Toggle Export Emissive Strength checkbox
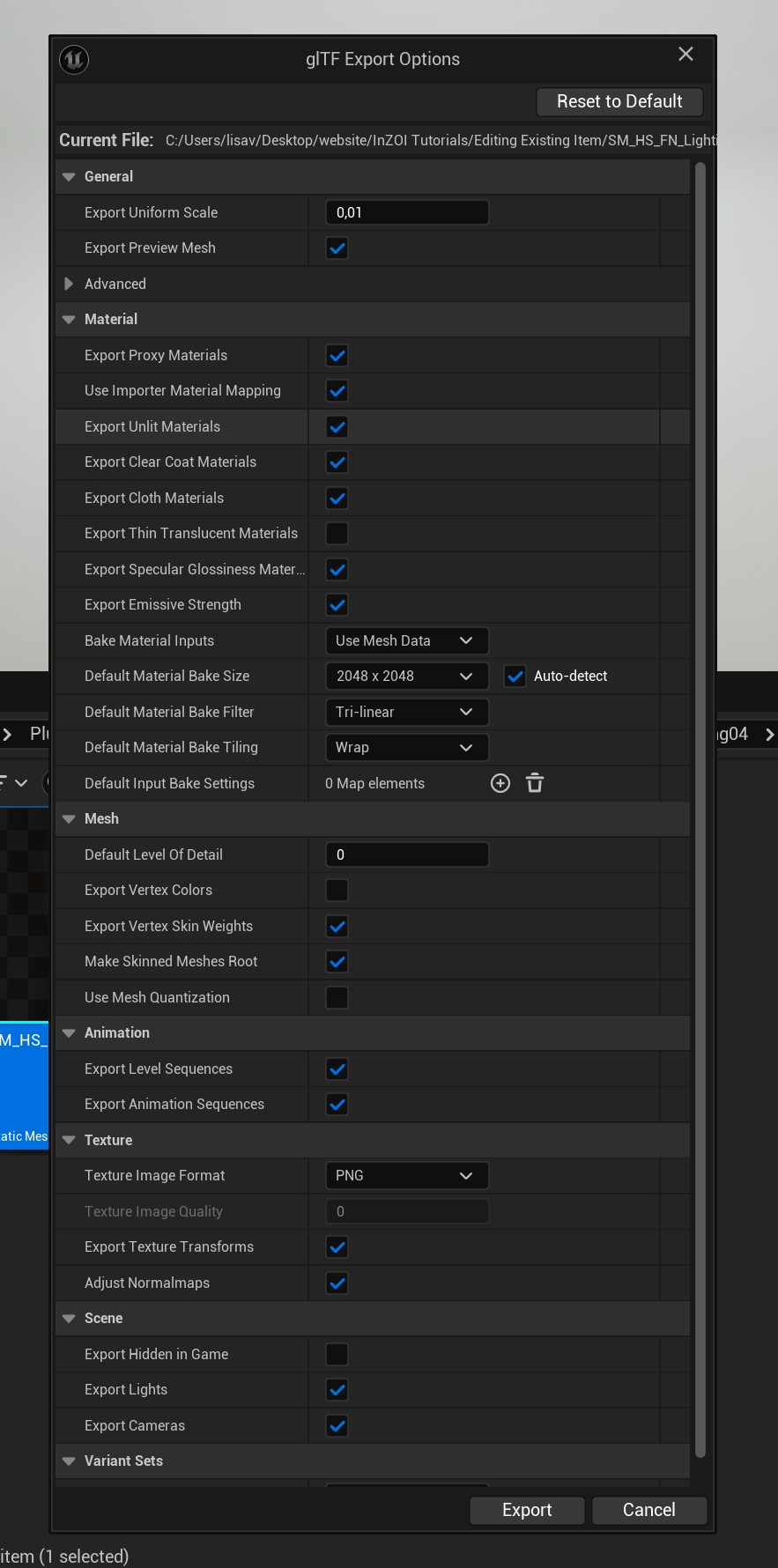The width and height of the screenshot is (778, 1568). tap(337, 605)
